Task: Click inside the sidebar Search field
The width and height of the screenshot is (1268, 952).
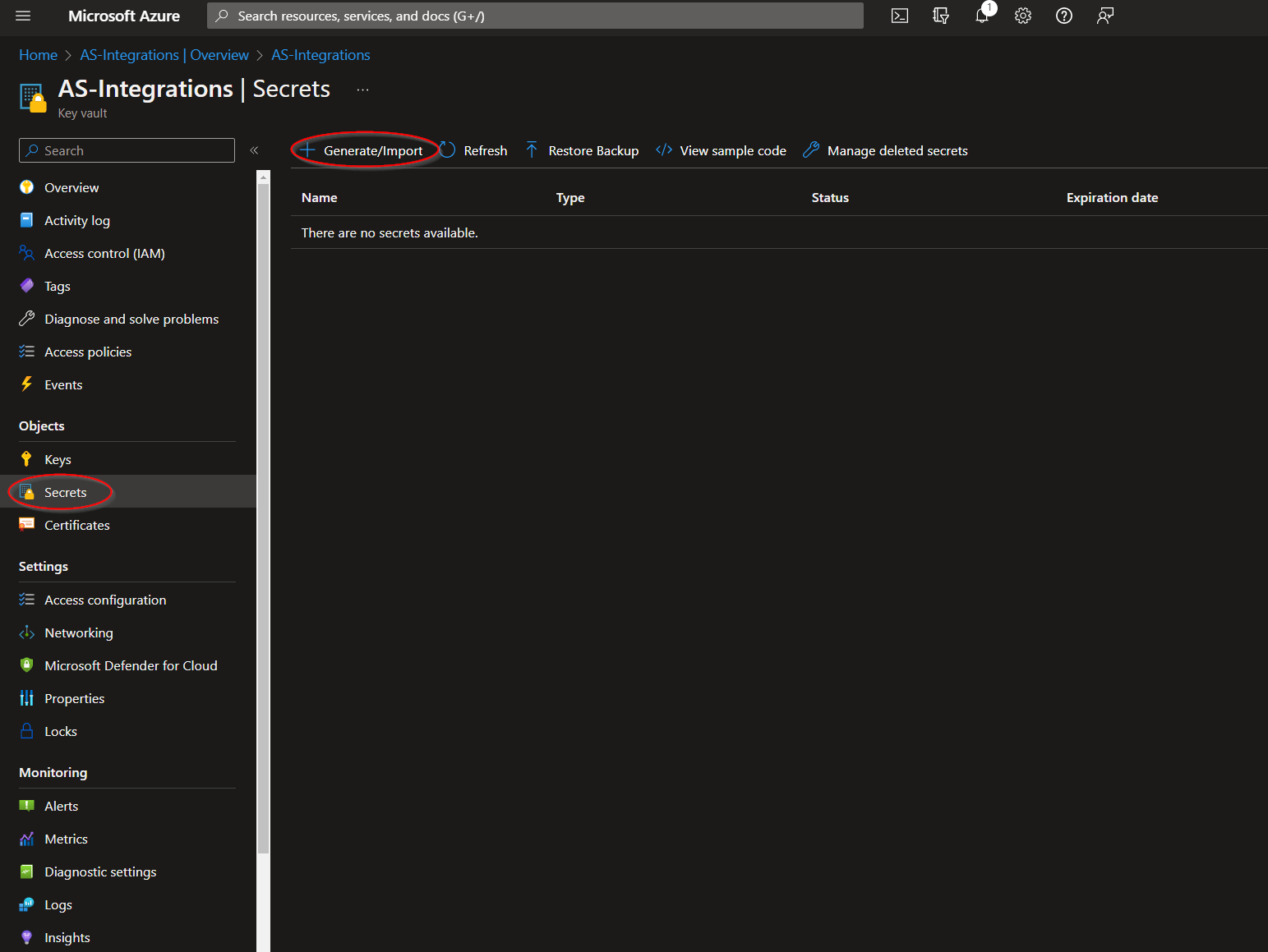Action: point(127,150)
